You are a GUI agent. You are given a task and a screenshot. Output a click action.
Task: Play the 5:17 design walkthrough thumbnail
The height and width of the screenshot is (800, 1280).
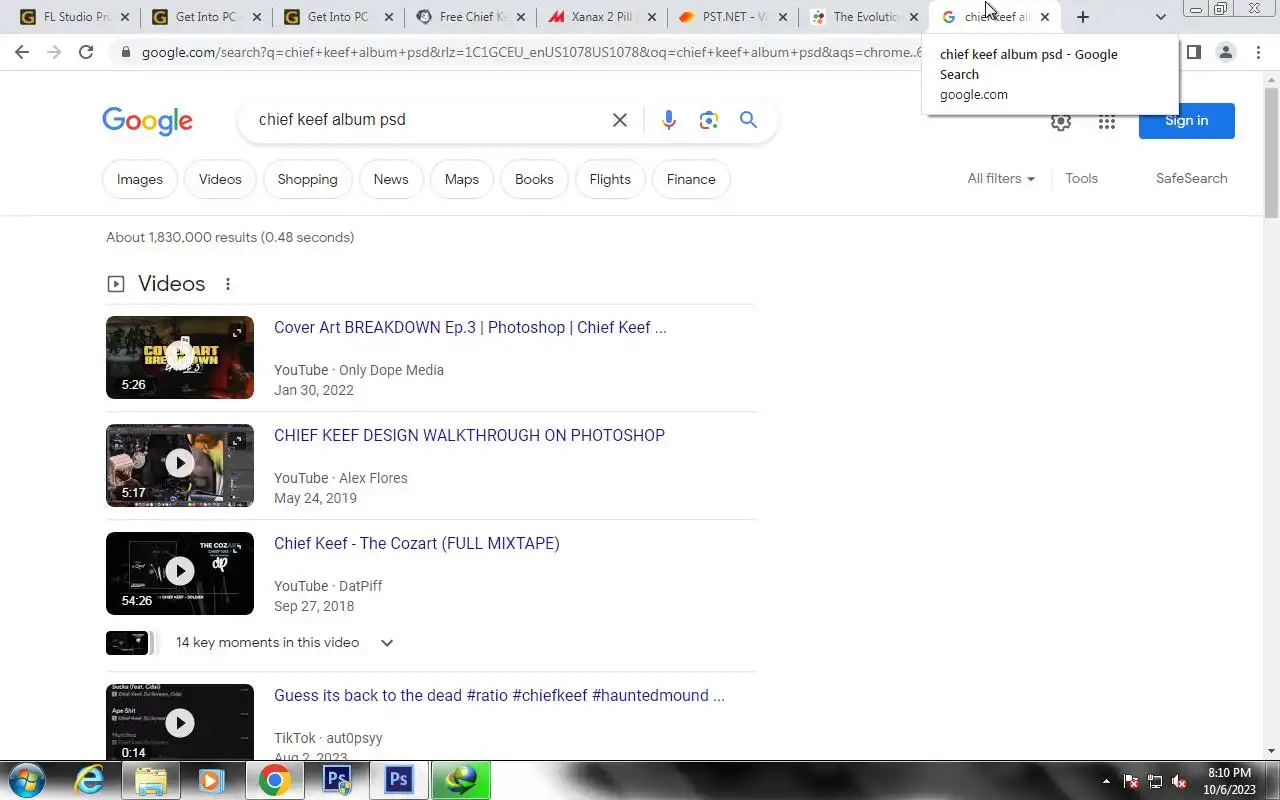coord(180,465)
